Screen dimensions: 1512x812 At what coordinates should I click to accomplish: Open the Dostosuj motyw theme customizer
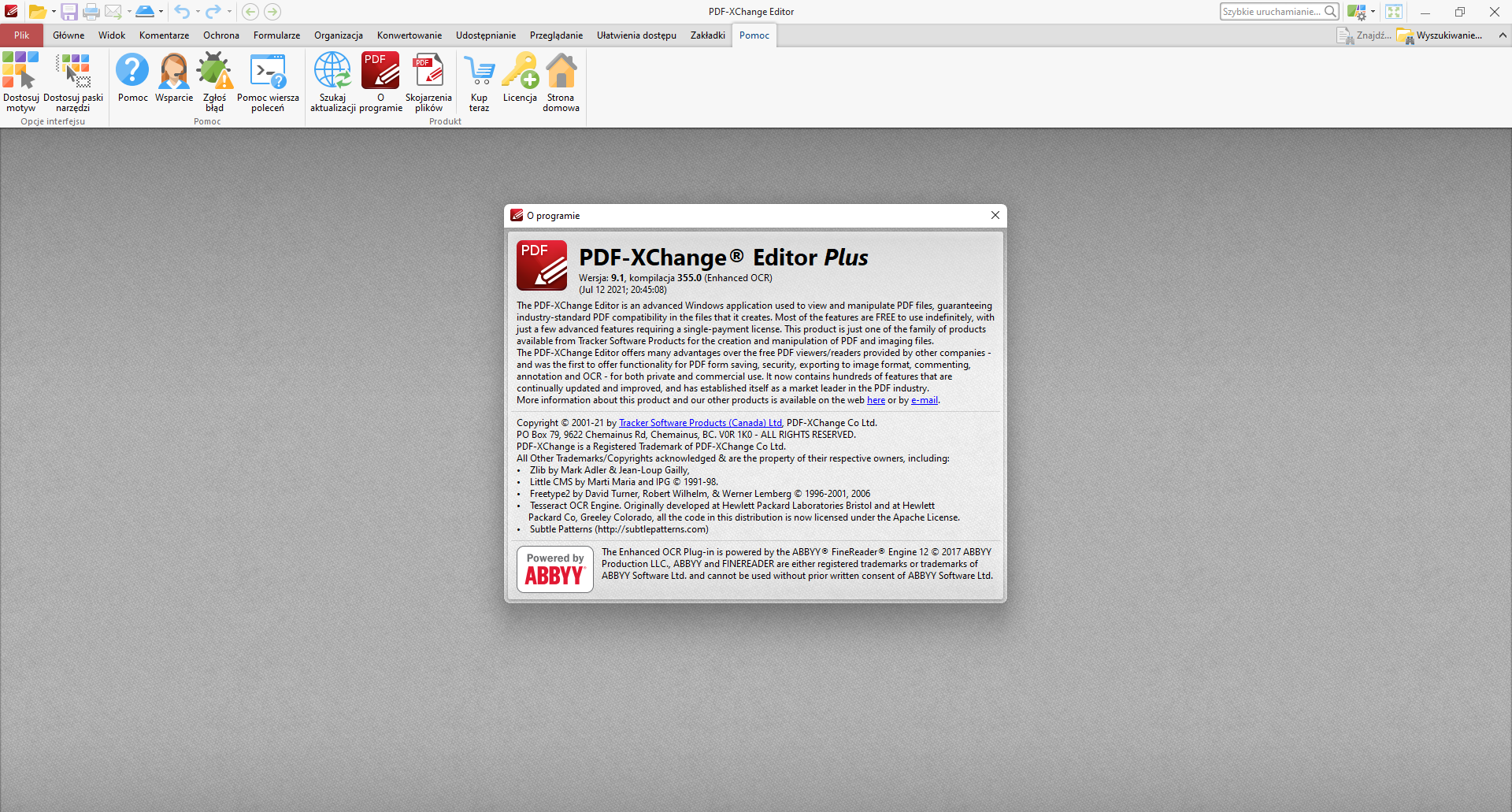[x=21, y=82]
